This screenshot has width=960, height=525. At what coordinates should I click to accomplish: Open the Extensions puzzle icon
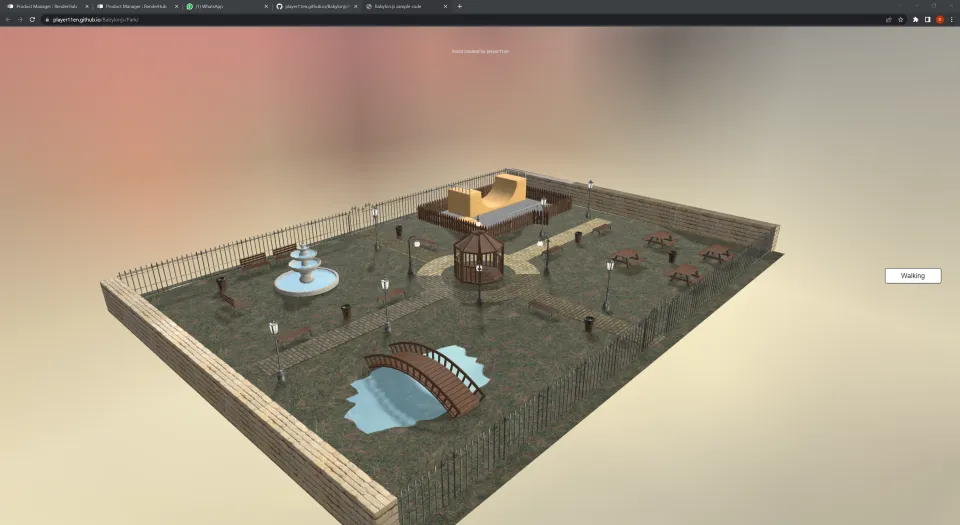point(915,19)
